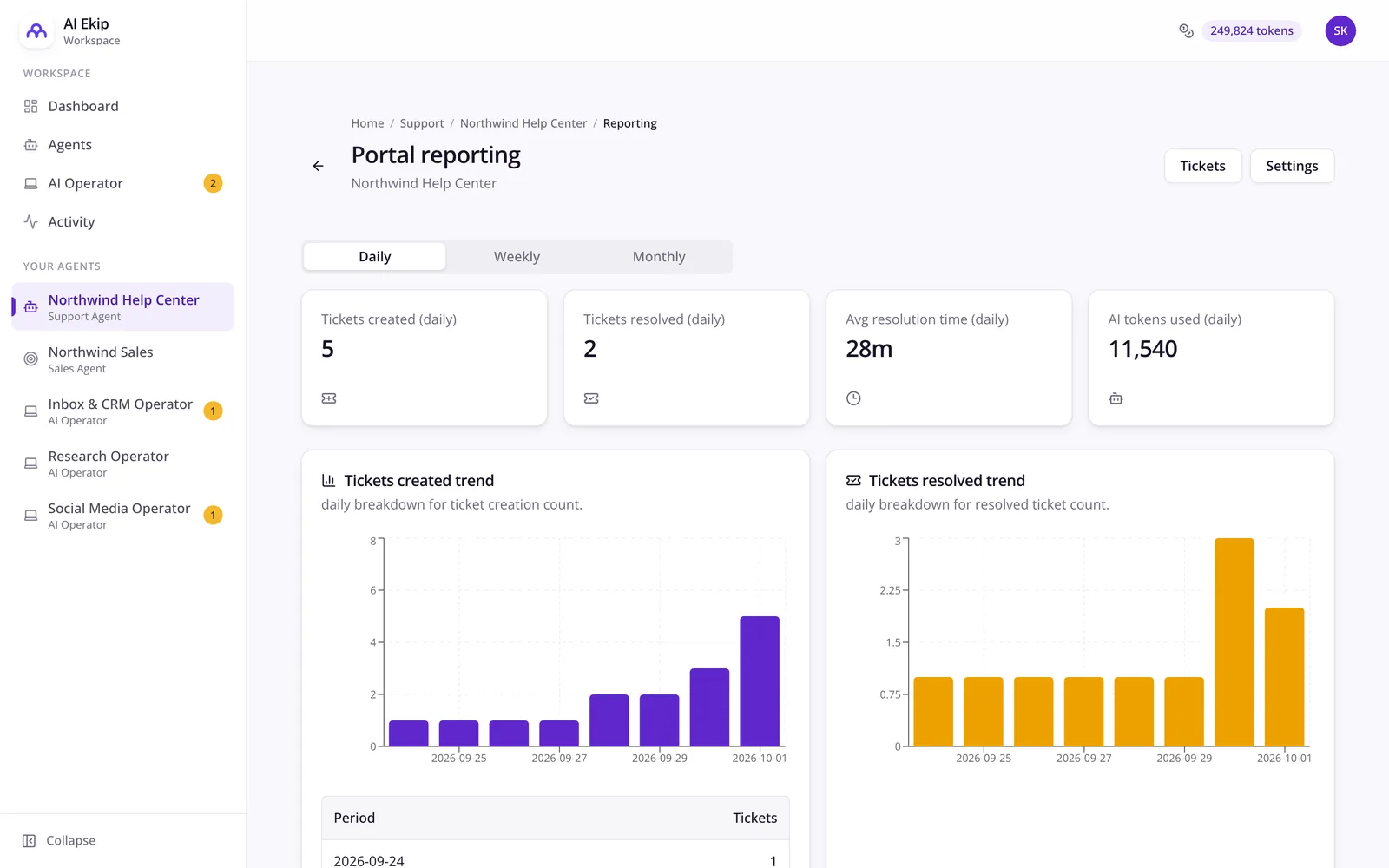Click the Dashboard grid icon
Viewport: 1389px width, 868px height.
click(x=30, y=106)
